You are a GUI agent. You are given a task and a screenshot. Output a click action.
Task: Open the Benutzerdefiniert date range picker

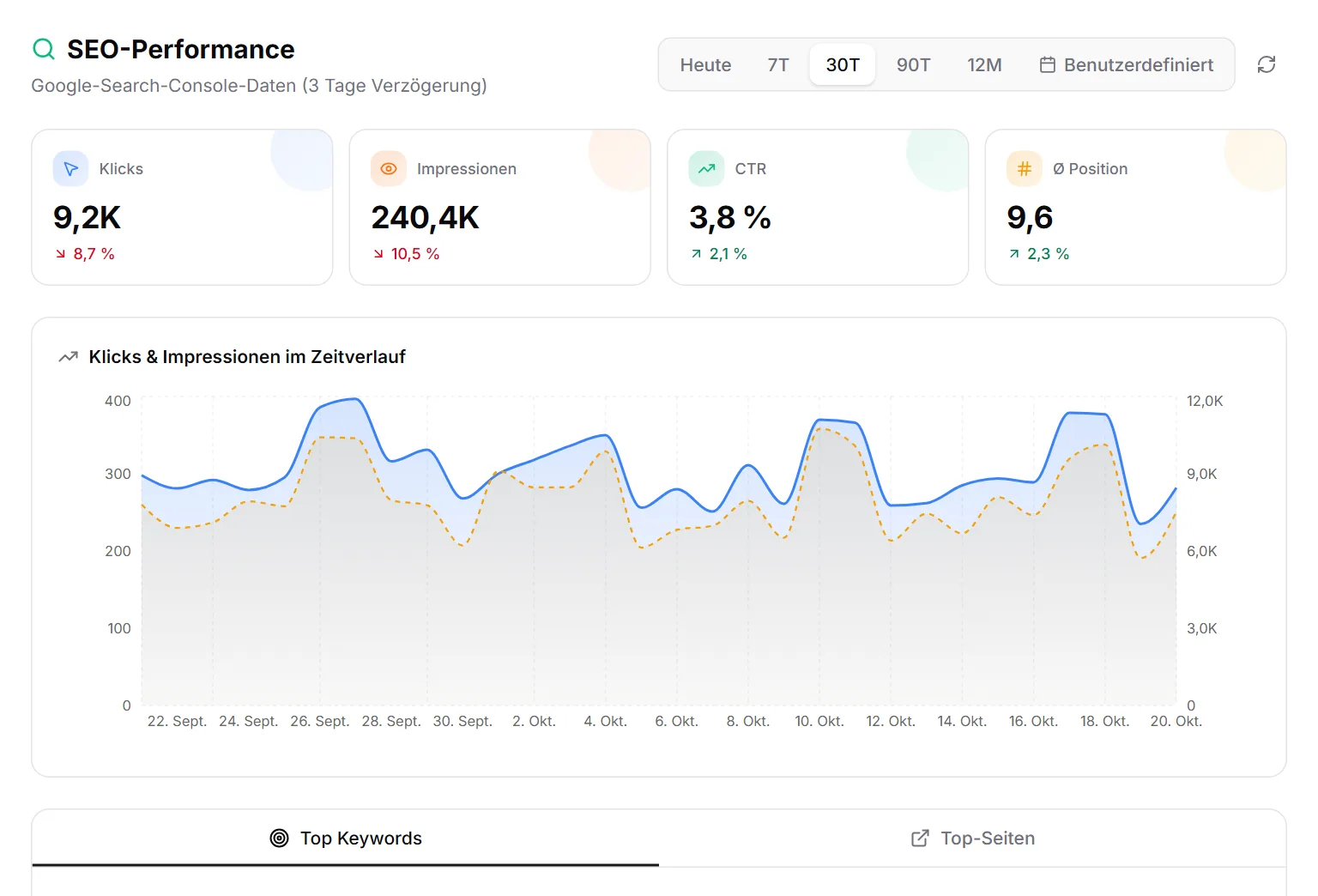click(1127, 64)
